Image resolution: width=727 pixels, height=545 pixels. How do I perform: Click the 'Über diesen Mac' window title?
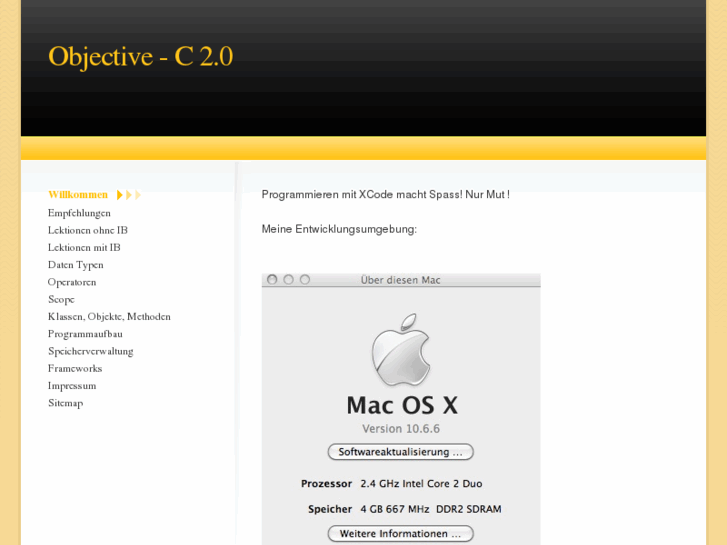[x=401, y=280]
